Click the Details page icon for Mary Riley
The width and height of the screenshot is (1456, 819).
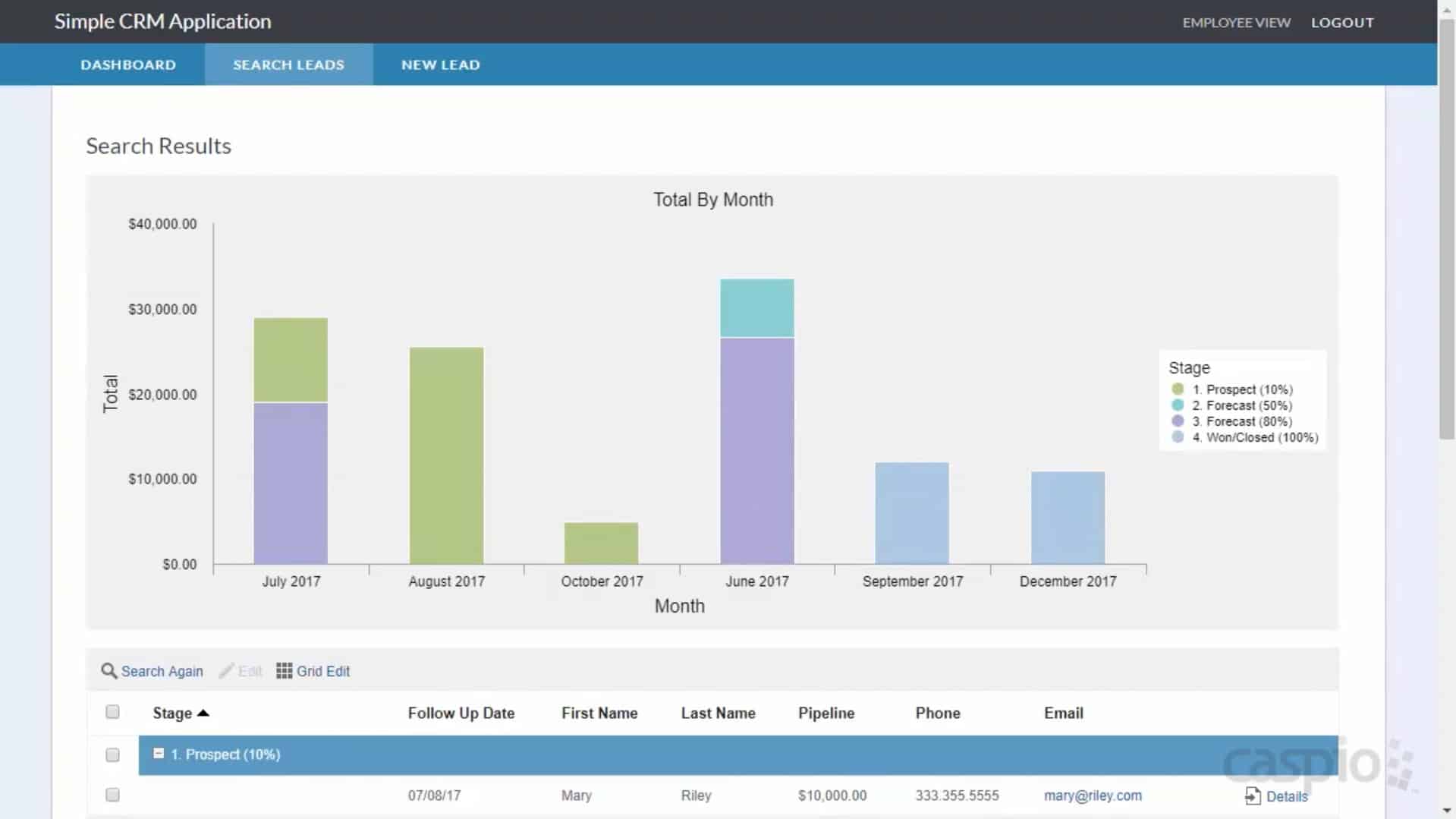[x=1252, y=795]
